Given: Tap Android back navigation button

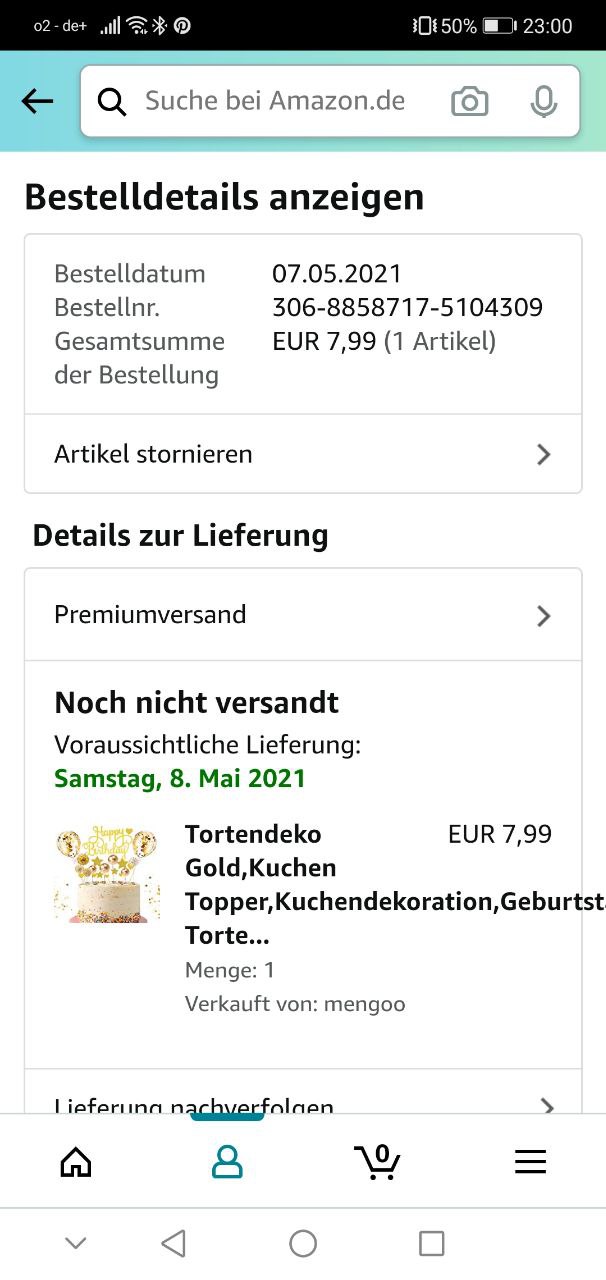Looking at the screenshot, I should pos(174,1243).
